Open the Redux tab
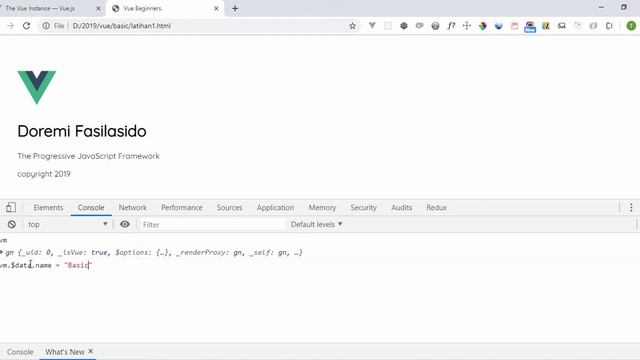Screen dimensions: 640x360 point(436,207)
